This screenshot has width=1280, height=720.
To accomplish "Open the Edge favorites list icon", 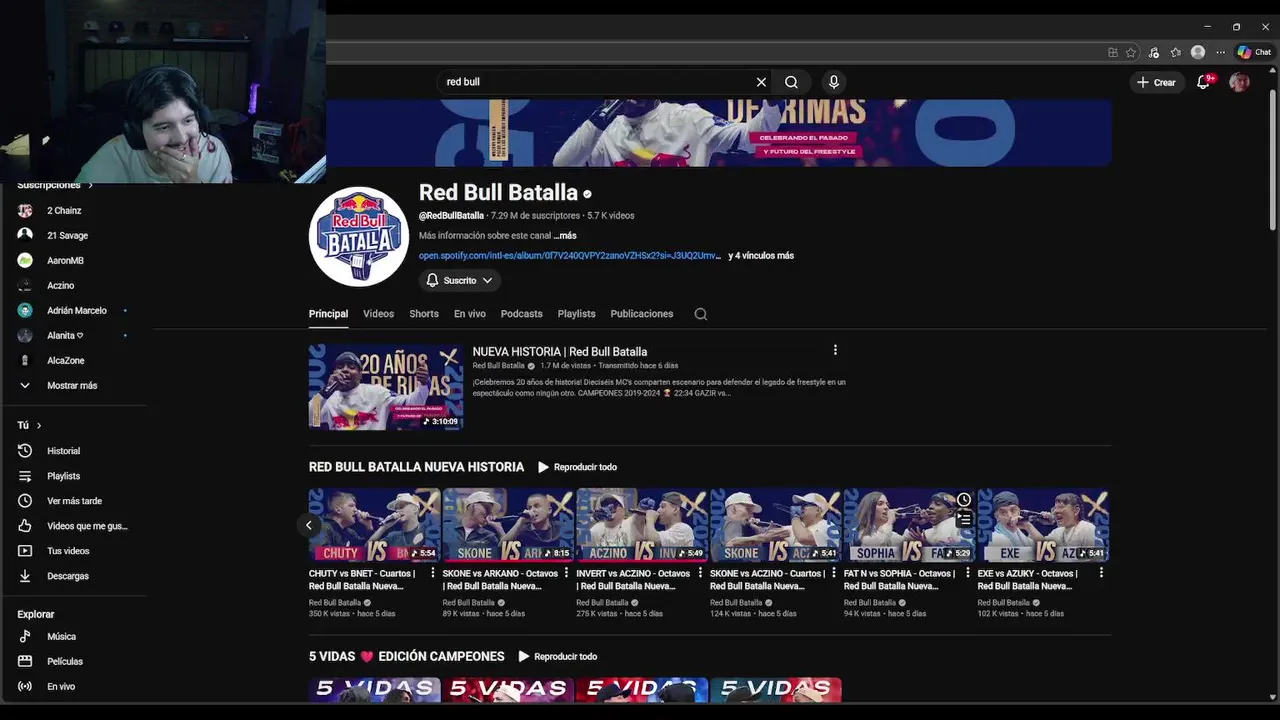I will coord(1176,52).
